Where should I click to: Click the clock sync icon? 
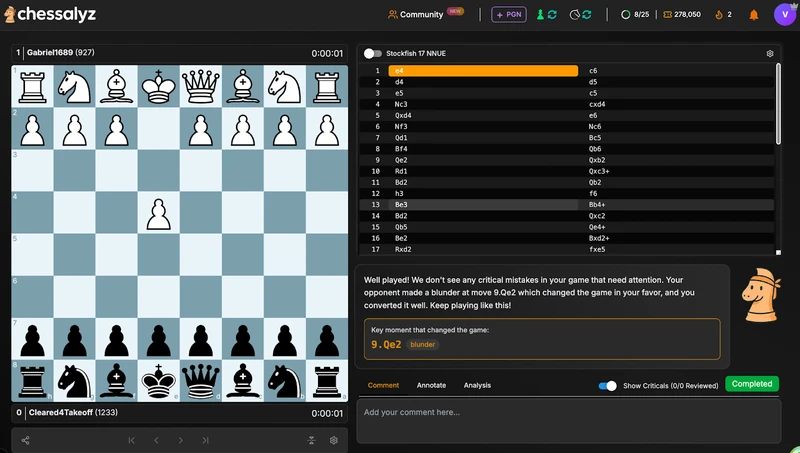574,14
